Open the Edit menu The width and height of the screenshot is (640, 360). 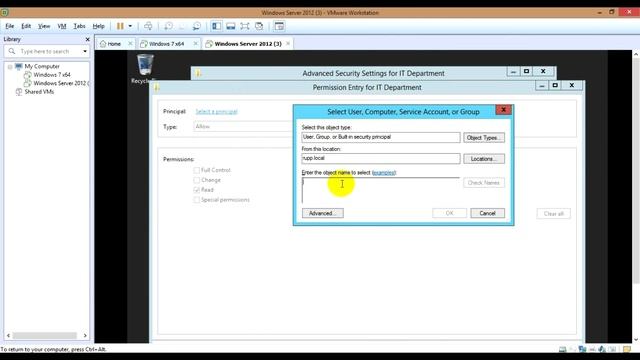(x=26, y=26)
